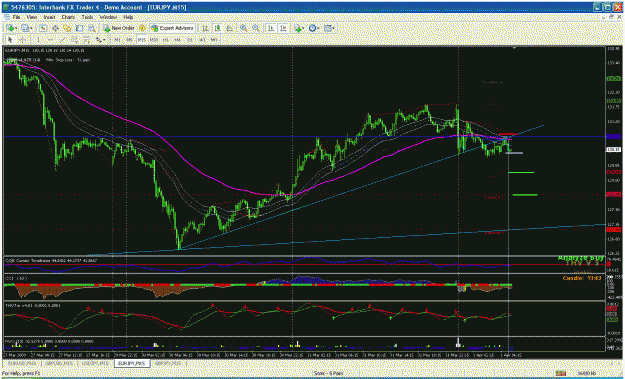This screenshot has height=379, width=625.
Task: Open the View menu
Action: pyautogui.click(x=32, y=18)
